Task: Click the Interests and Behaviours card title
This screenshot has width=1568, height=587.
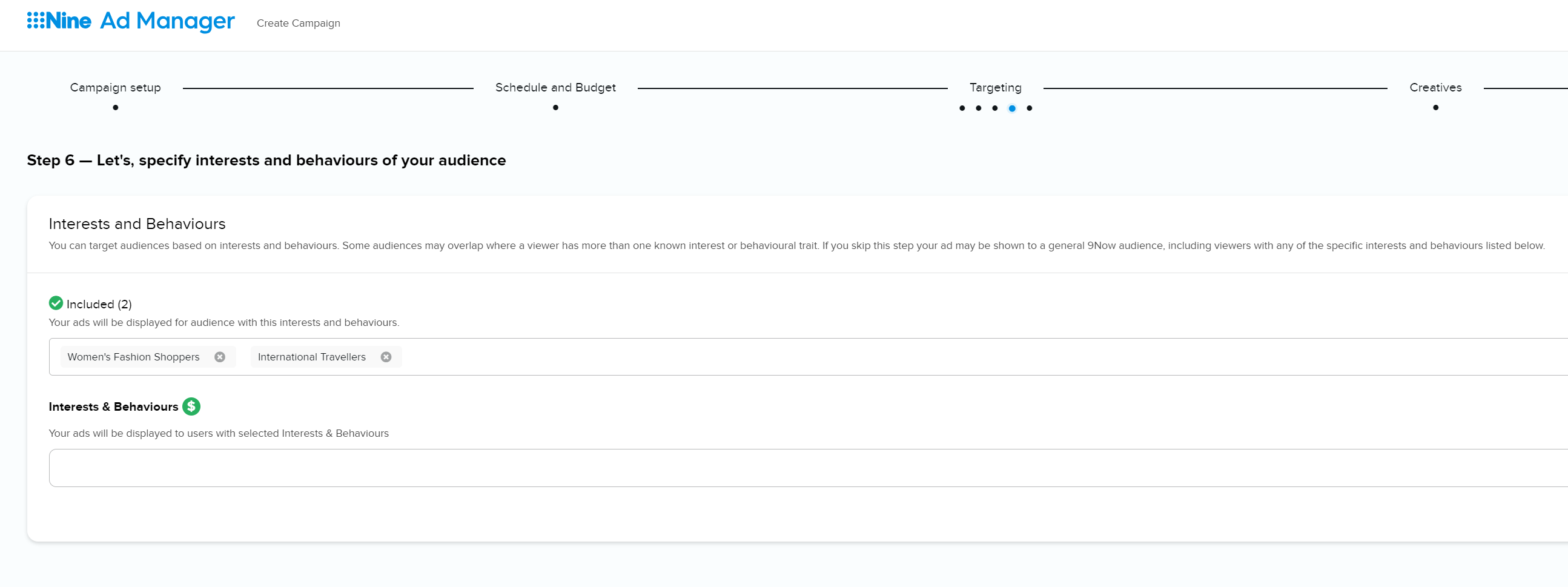Action: (137, 224)
